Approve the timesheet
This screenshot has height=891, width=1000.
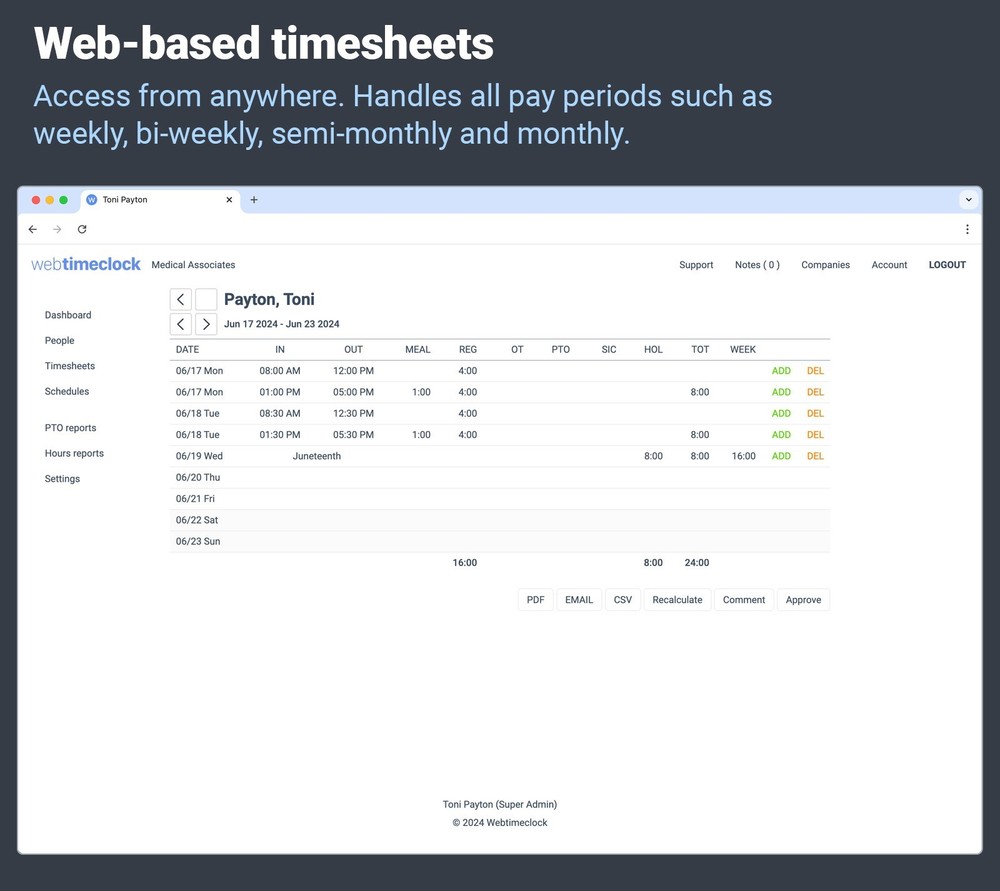[803, 600]
